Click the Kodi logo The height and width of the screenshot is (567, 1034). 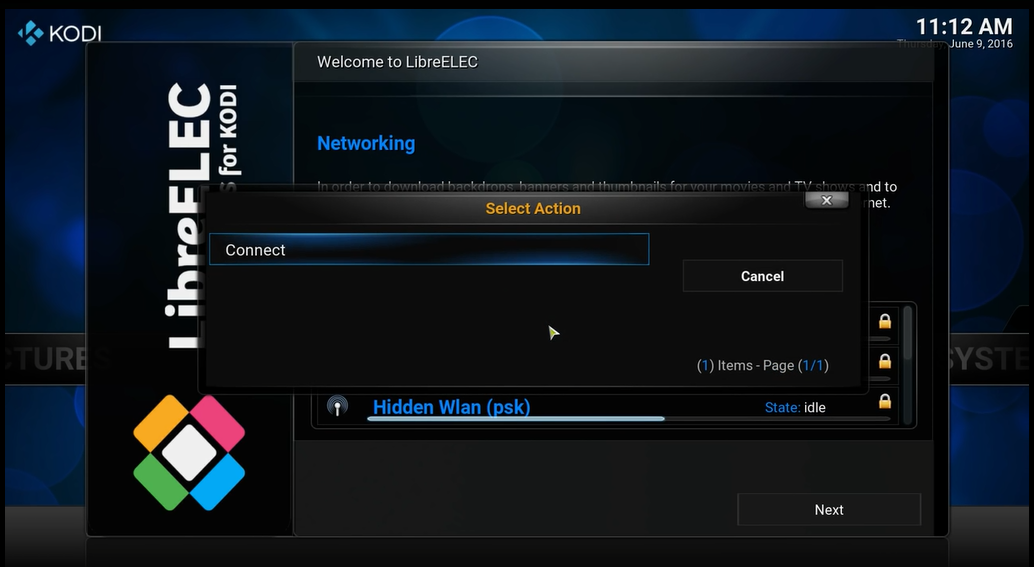click(x=59, y=32)
